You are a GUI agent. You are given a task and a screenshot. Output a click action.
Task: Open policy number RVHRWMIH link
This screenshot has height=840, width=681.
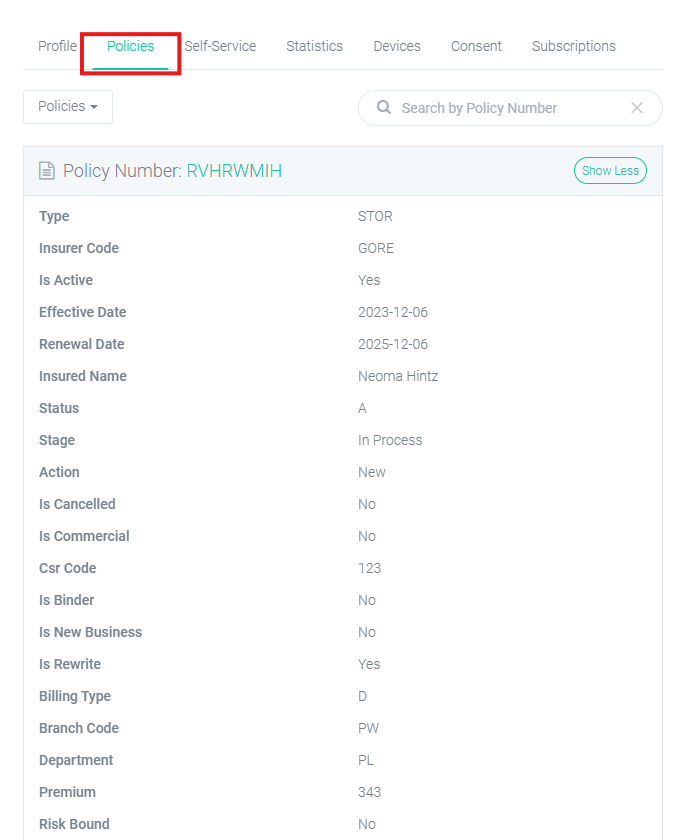[x=234, y=171]
